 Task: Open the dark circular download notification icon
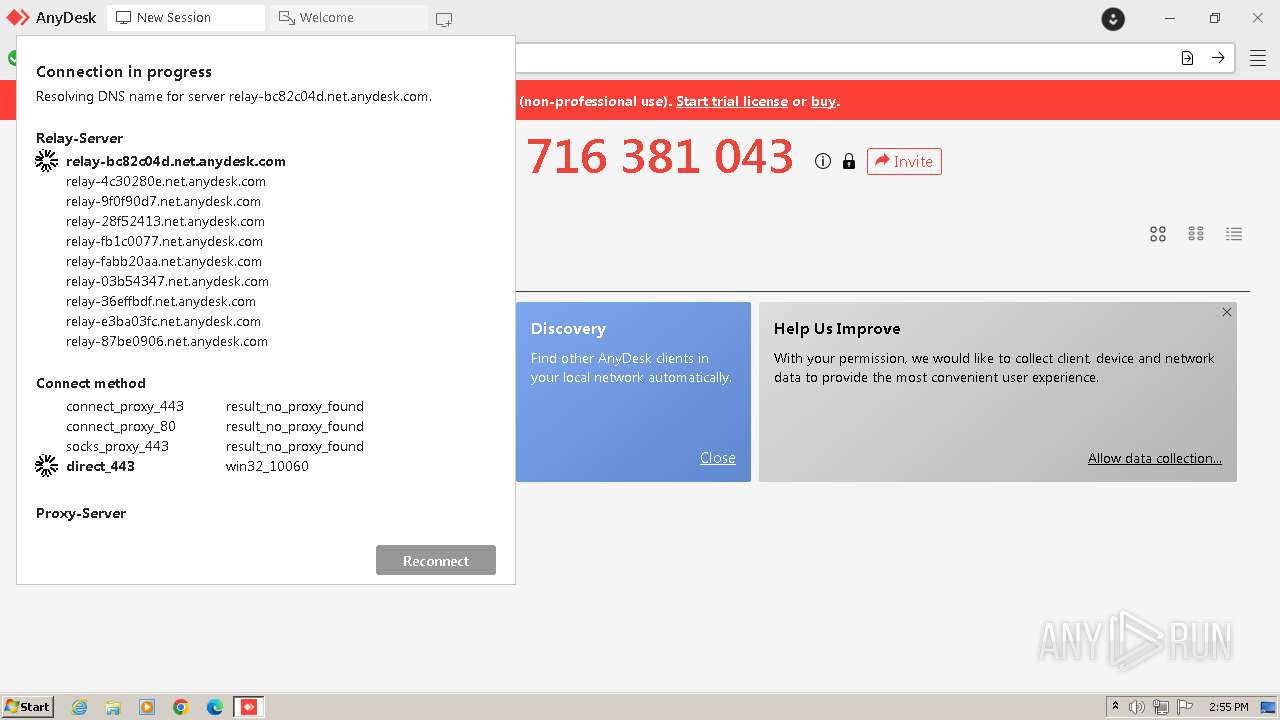pyautogui.click(x=1113, y=18)
